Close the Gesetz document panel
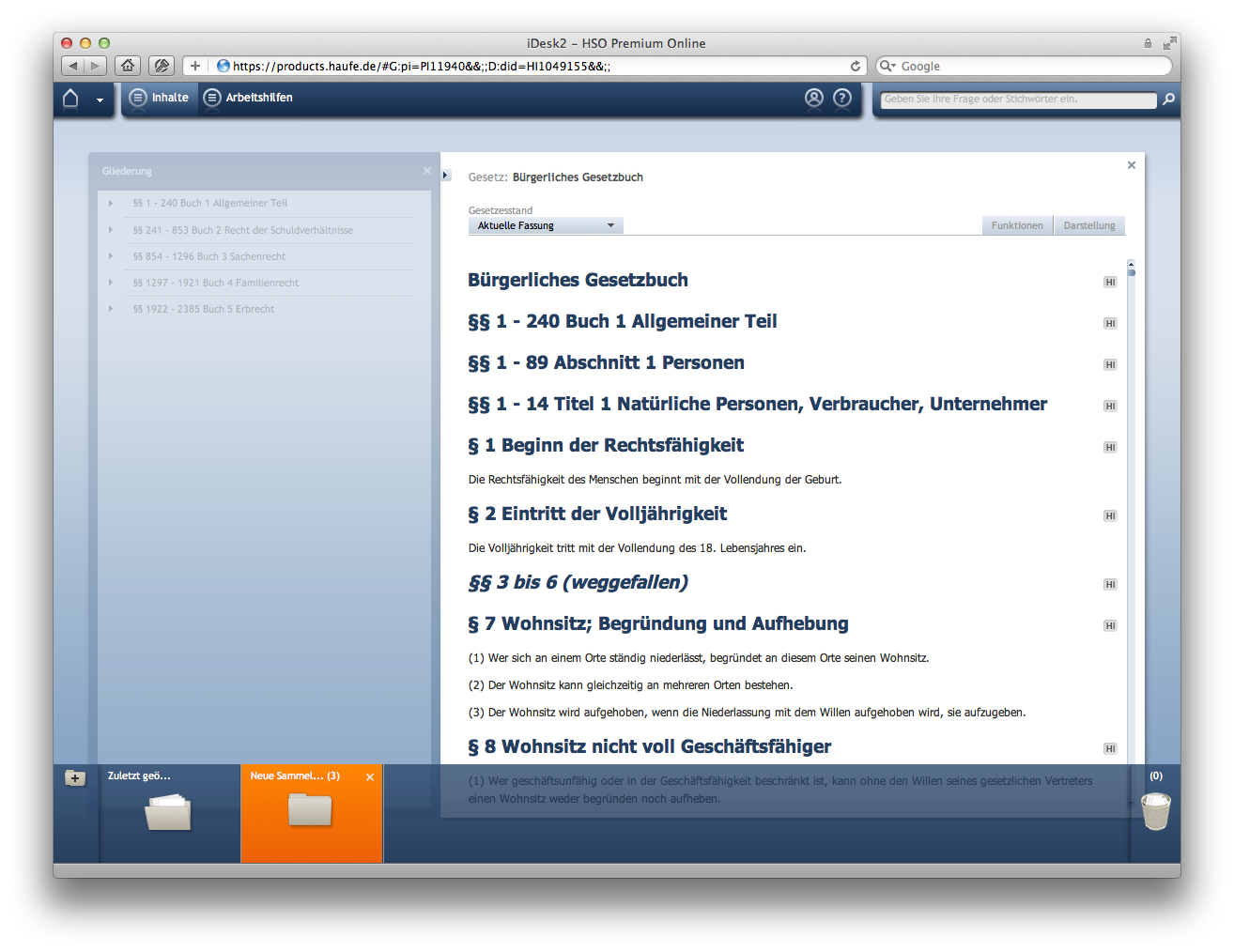 point(1132,165)
